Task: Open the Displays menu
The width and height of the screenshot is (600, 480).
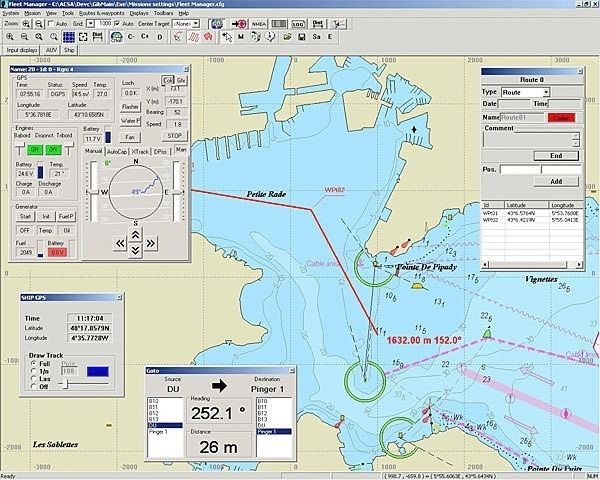Action: click(139, 13)
